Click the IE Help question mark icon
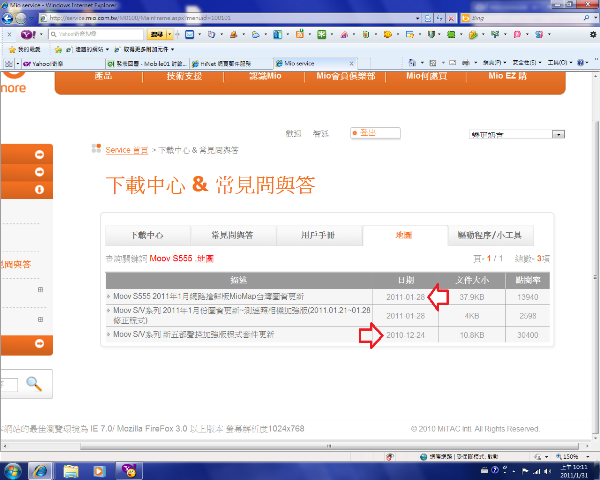Image resolution: width=600 pixels, height=480 pixels. tap(580, 62)
